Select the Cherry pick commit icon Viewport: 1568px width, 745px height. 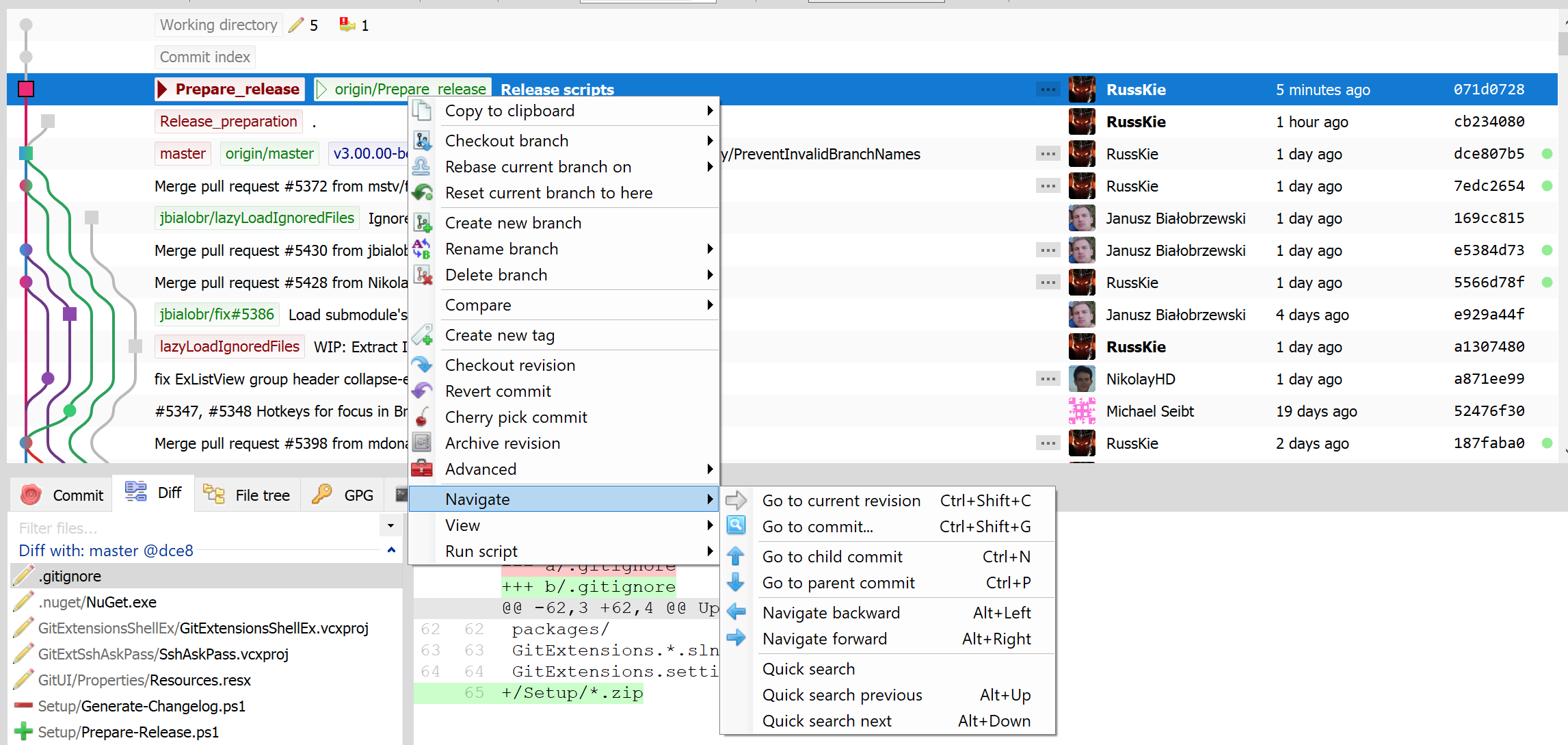click(x=423, y=417)
